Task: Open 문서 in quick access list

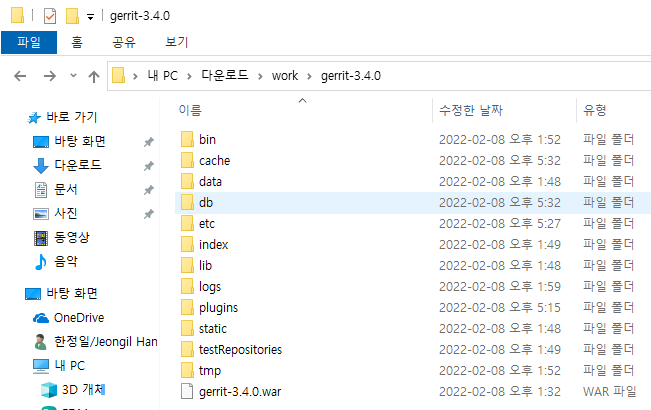Action: click(66, 189)
